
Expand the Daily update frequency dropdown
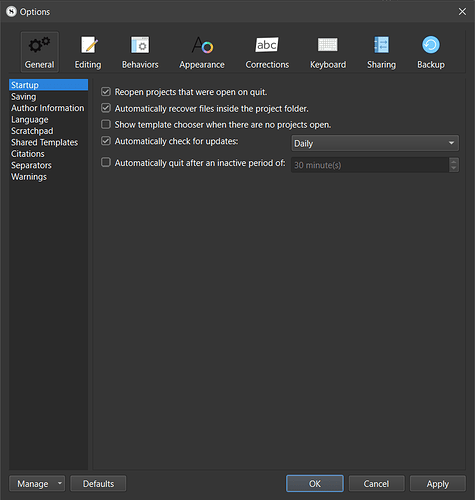click(375, 143)
